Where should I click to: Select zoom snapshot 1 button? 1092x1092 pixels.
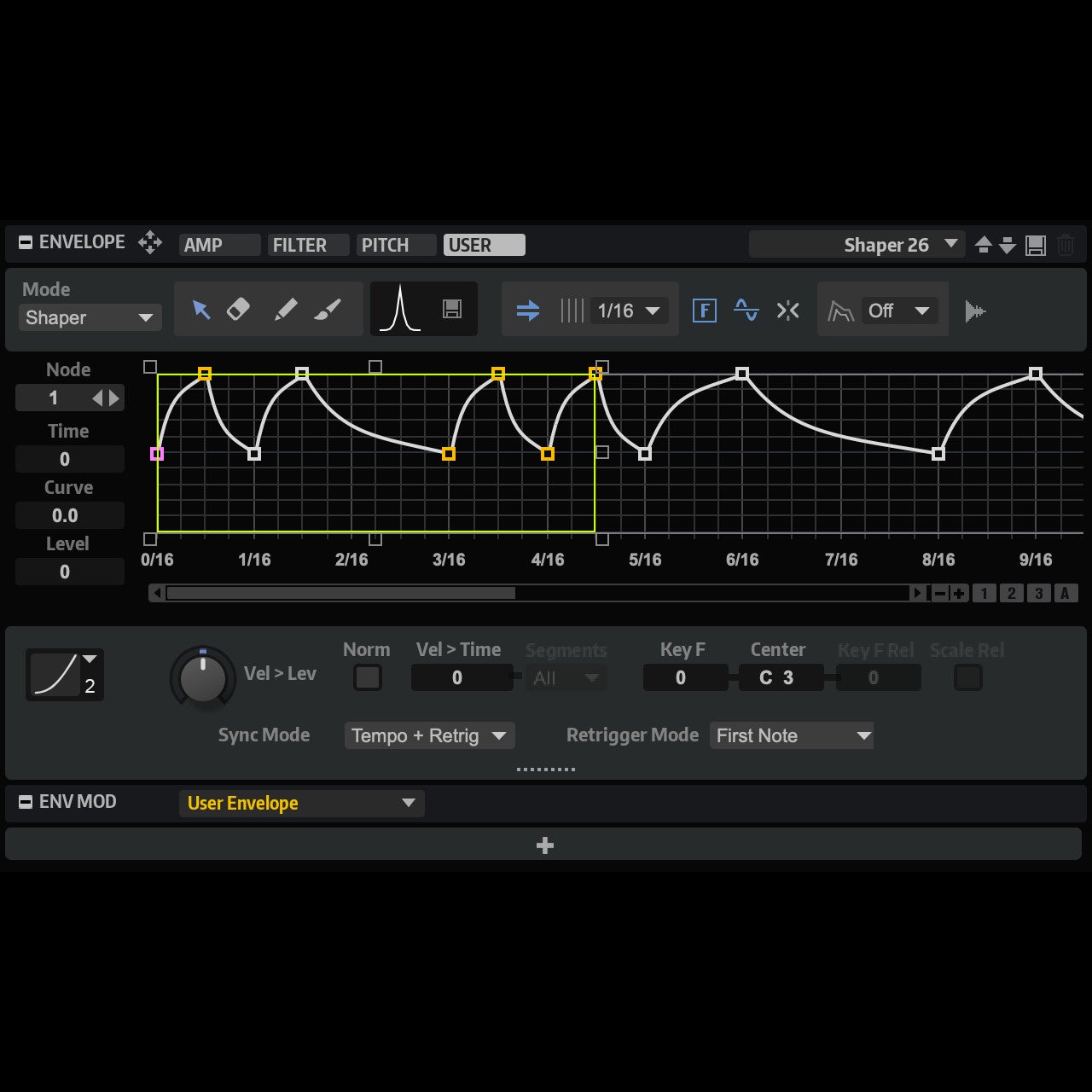985,593
